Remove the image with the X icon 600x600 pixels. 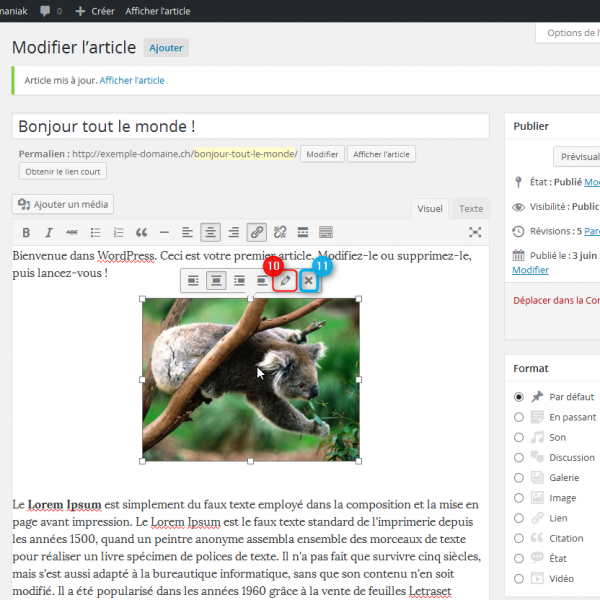[309, 281]
